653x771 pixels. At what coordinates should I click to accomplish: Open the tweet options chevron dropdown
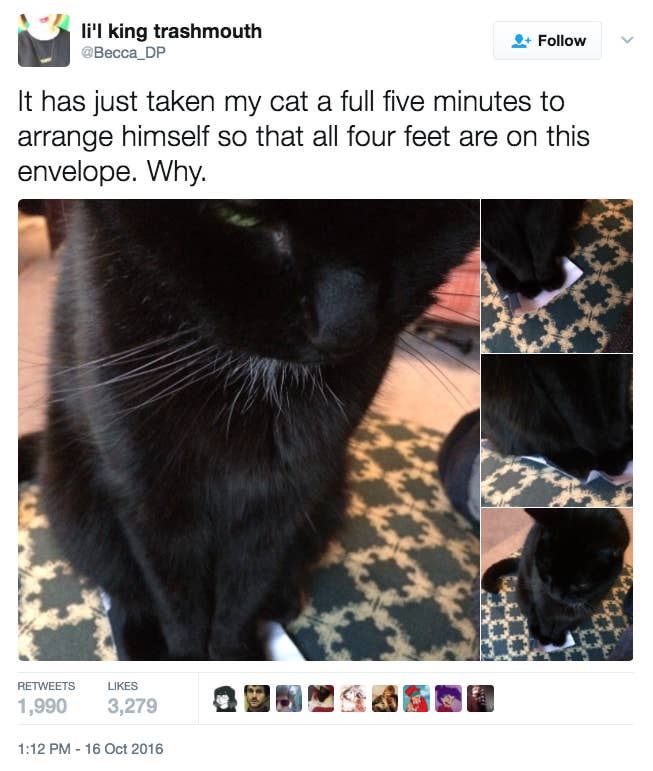point(627,40)
